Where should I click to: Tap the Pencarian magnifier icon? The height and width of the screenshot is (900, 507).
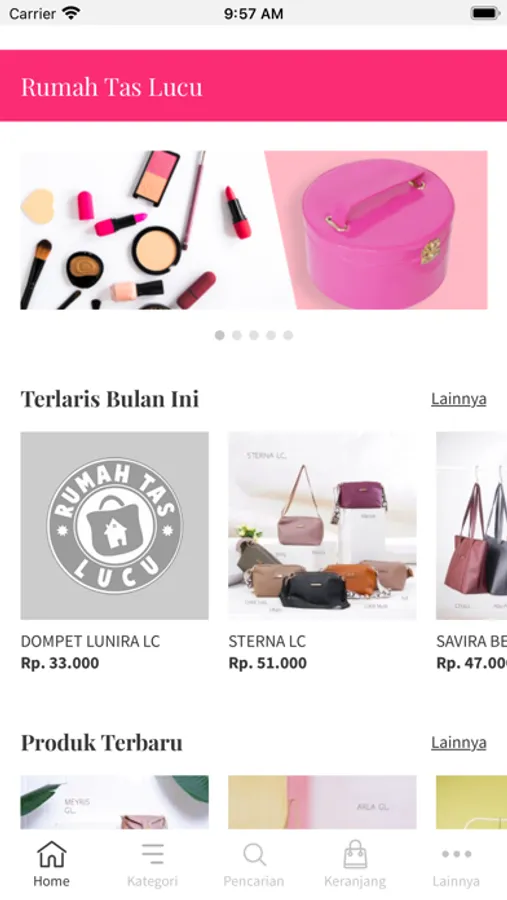[x=254, y=854]
